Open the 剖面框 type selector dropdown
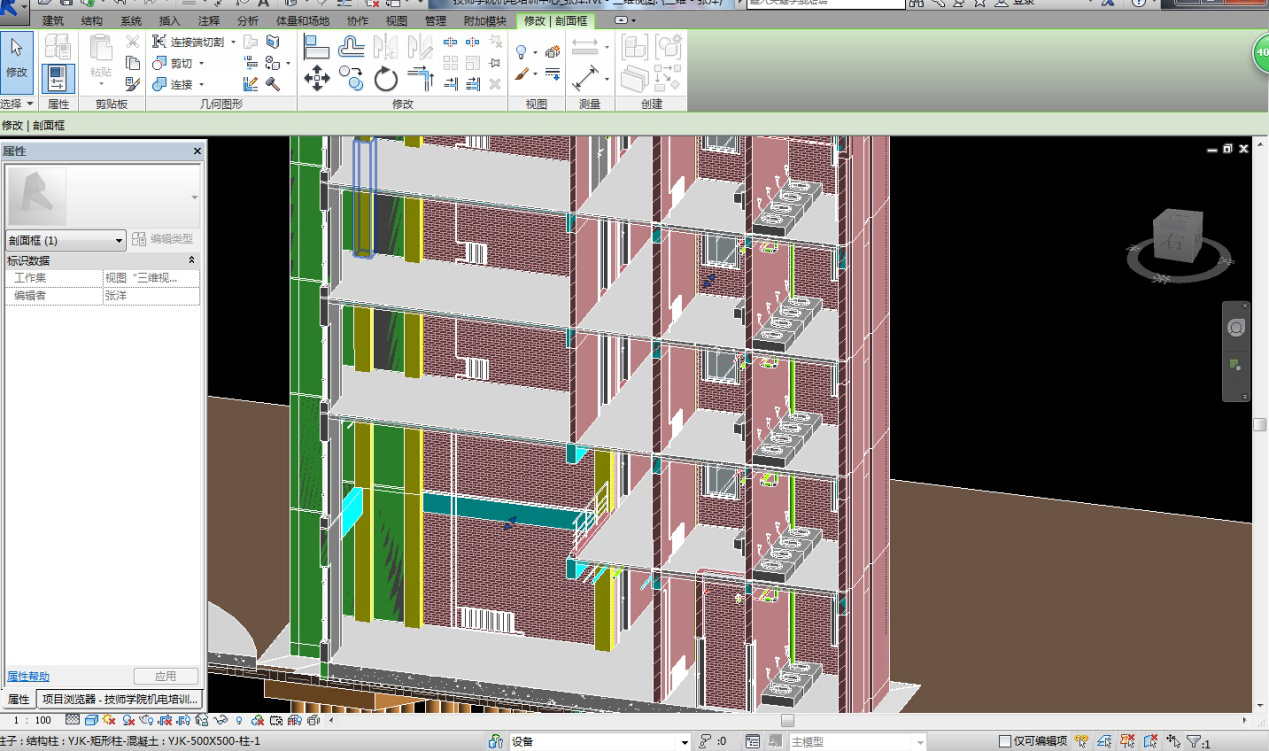The height and width of the screenshot is (751, 1269). 120,240
